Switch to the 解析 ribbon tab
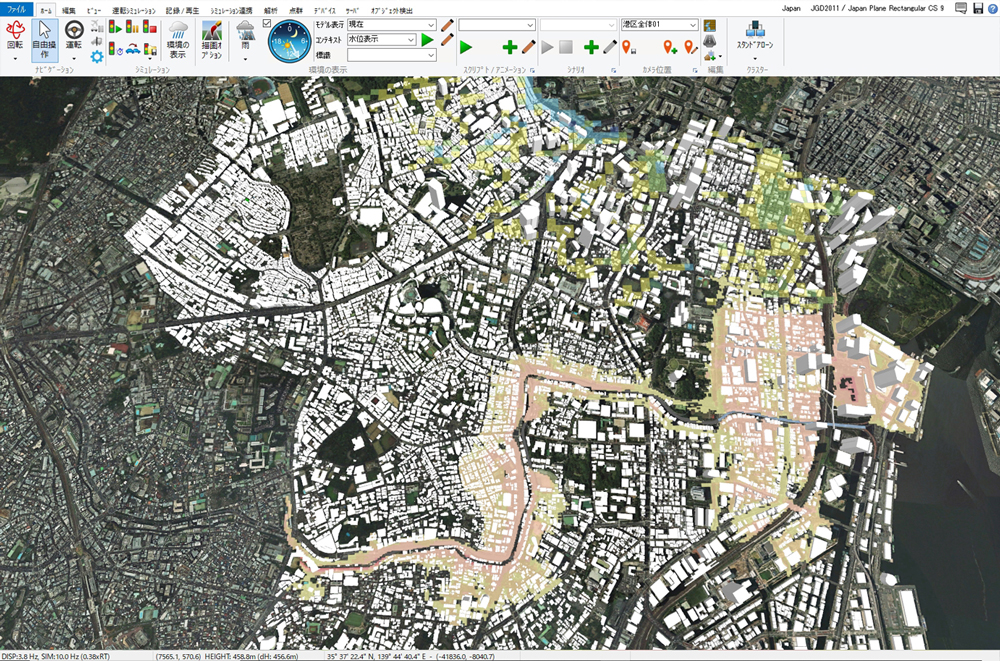The image size is (1000, 661). (270, 9)
